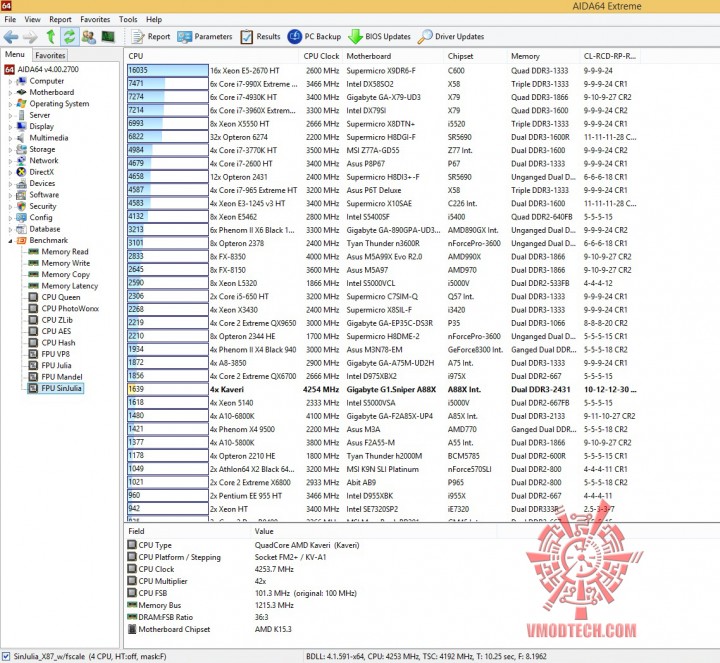Select Devices in the tree

click(42, 183)
